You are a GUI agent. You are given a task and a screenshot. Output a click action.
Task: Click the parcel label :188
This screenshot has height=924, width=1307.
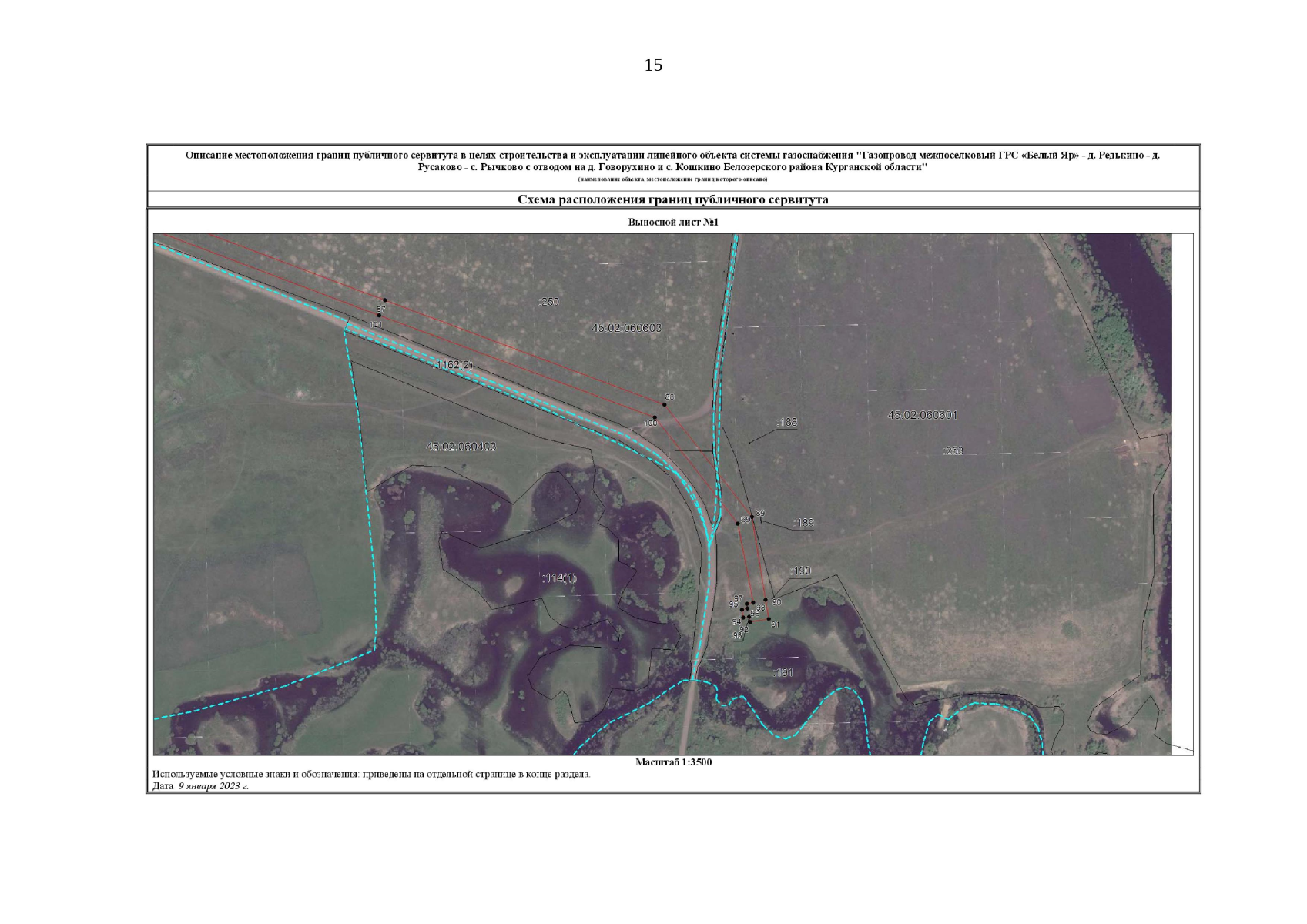(x=786, y=422)
